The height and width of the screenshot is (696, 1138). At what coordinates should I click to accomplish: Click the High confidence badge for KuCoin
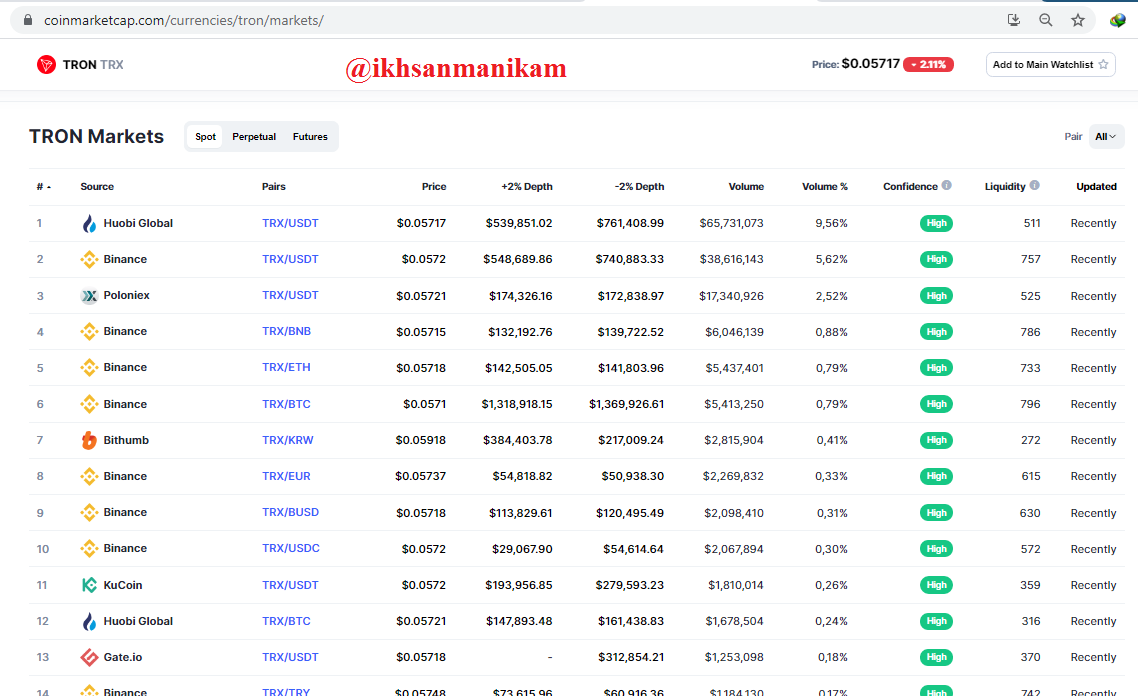[936, 585]
